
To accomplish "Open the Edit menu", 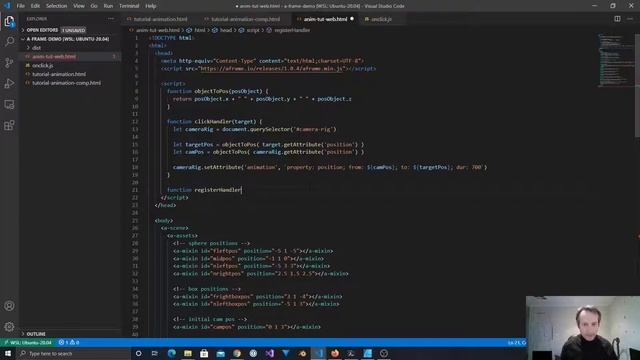I will pyautogui.click(x=35, y=6).
